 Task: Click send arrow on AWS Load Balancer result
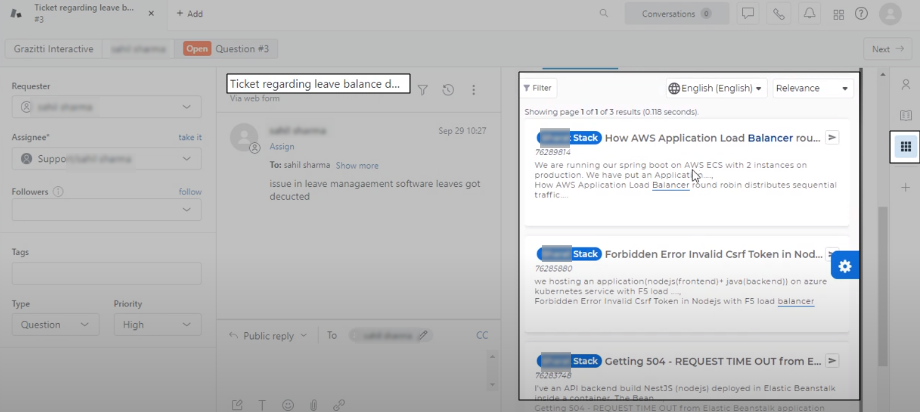(832, 137)
